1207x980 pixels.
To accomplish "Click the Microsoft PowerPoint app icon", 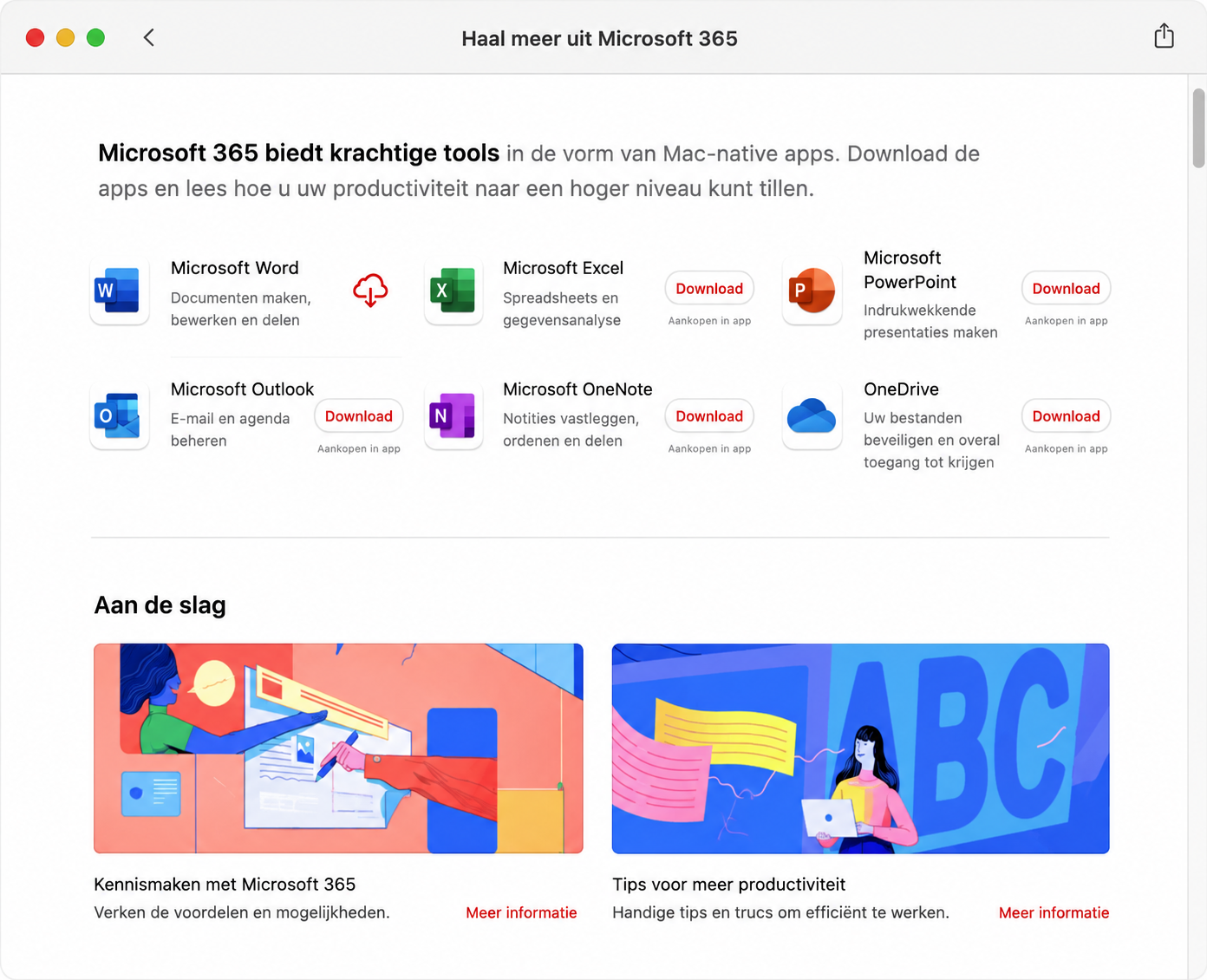I will [x=812, y=291].
